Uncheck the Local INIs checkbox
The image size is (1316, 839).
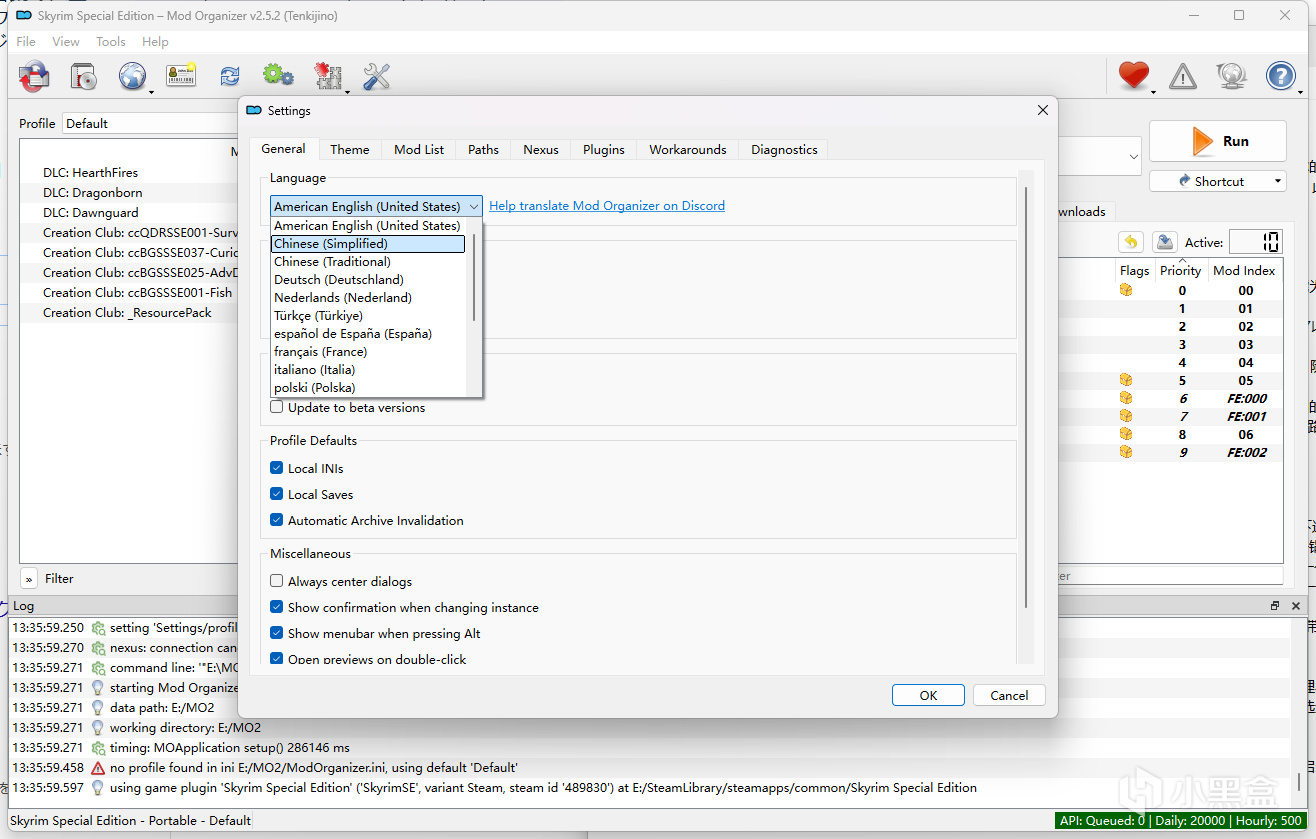coord(277,468)
